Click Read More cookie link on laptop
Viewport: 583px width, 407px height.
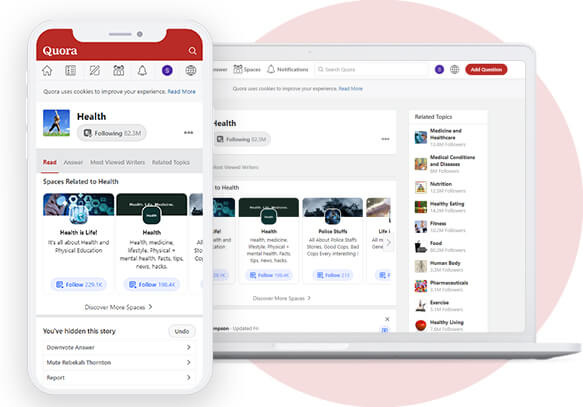point(351,89)
